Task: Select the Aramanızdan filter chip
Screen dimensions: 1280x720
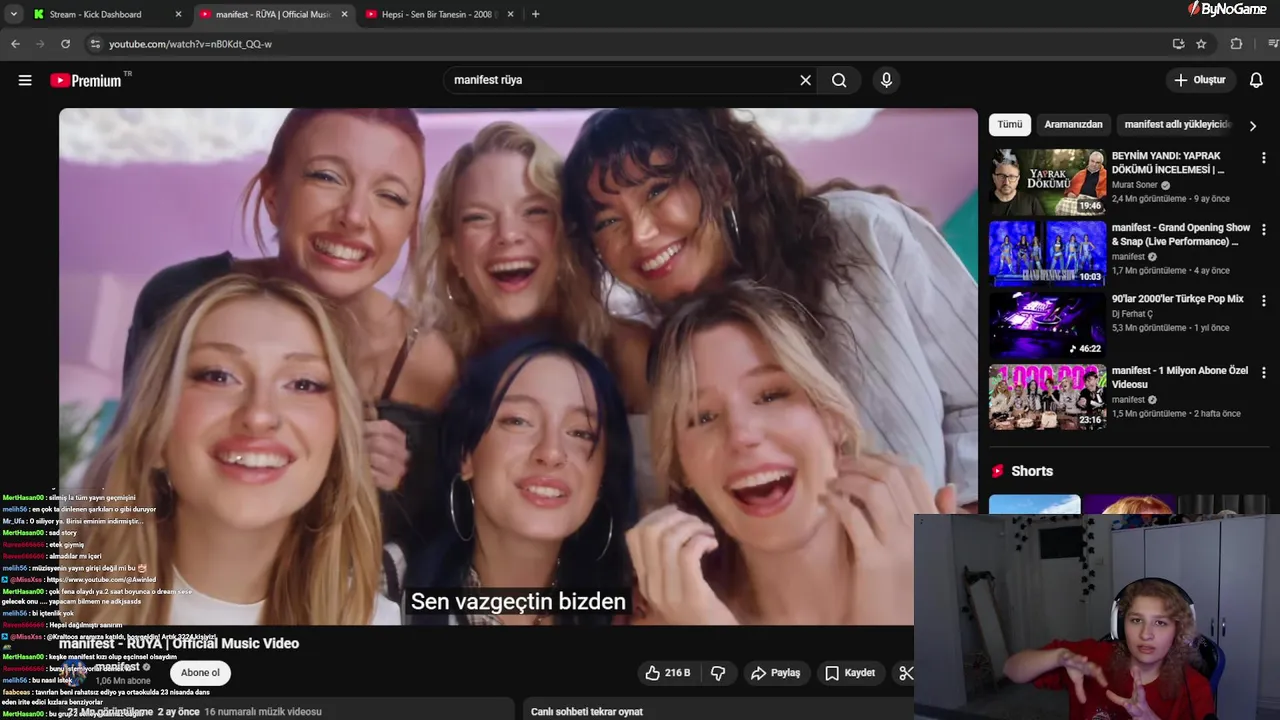Action: (1073, 124)
